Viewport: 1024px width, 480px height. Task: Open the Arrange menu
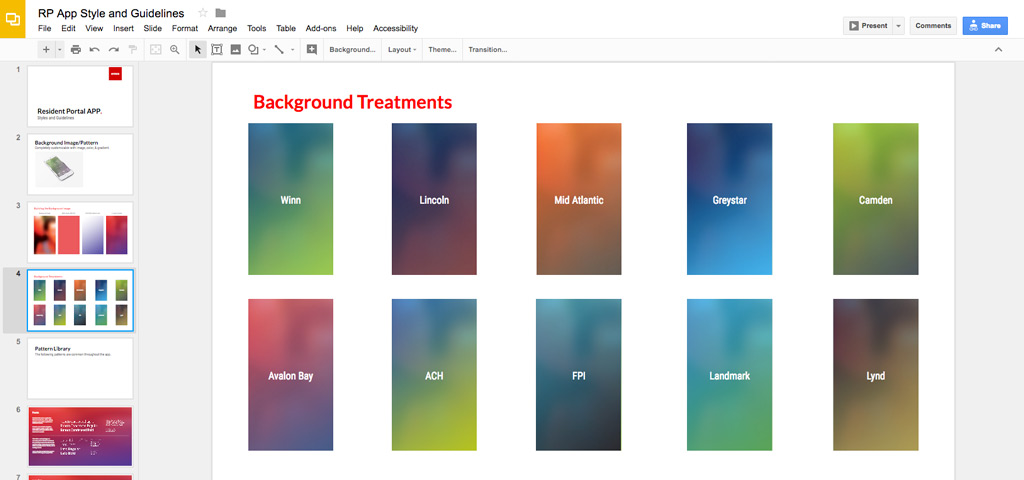223,29
